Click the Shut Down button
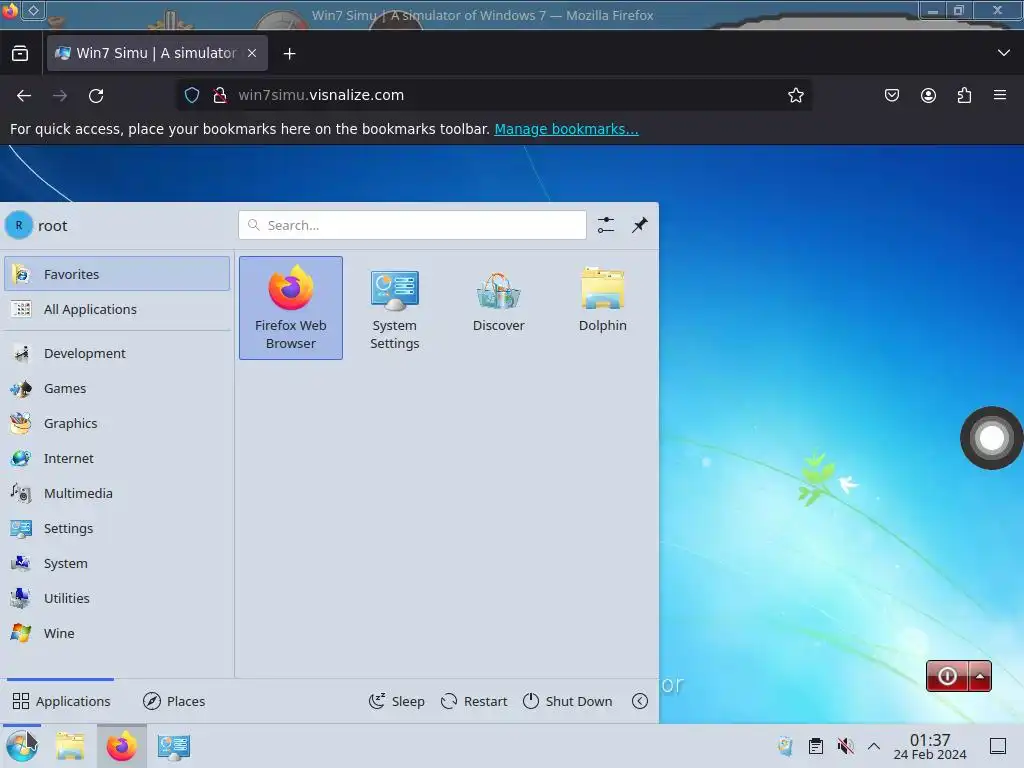This screenshot has height=768, width=1024. tap(568, 701)
